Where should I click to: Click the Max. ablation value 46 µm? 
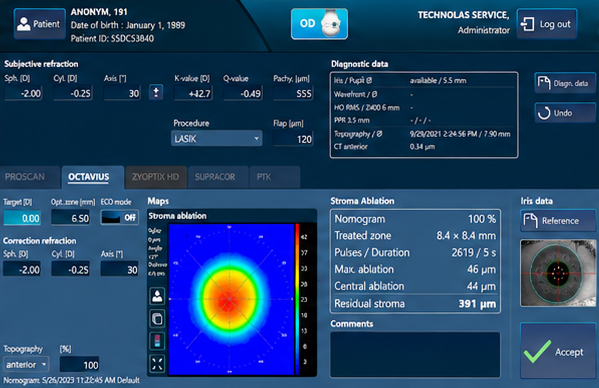481,269
